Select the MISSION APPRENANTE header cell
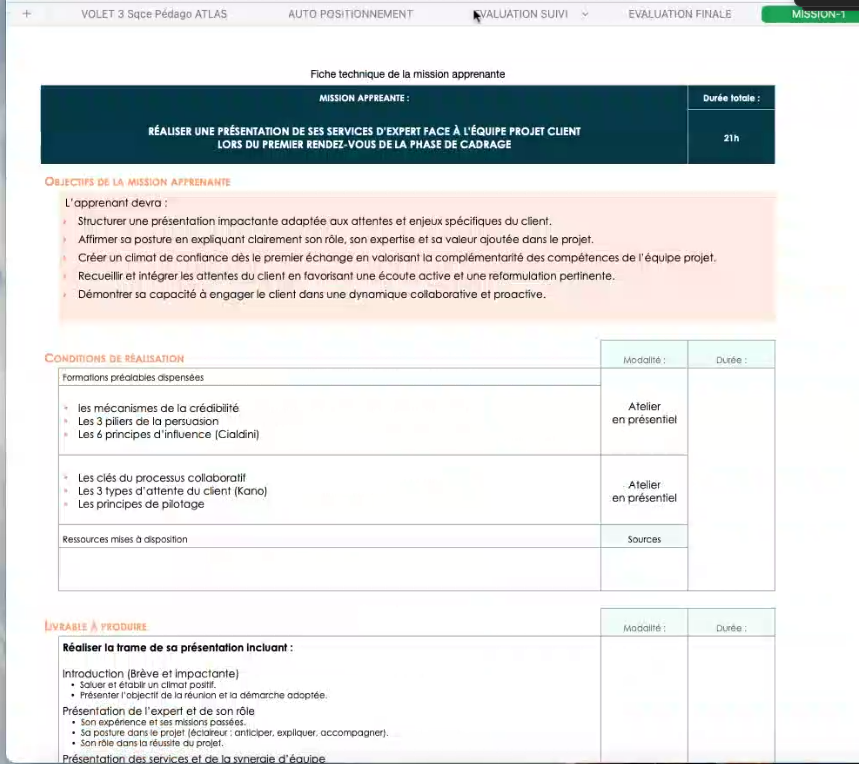This screenshot has width=859, height=764. [364, 98]
